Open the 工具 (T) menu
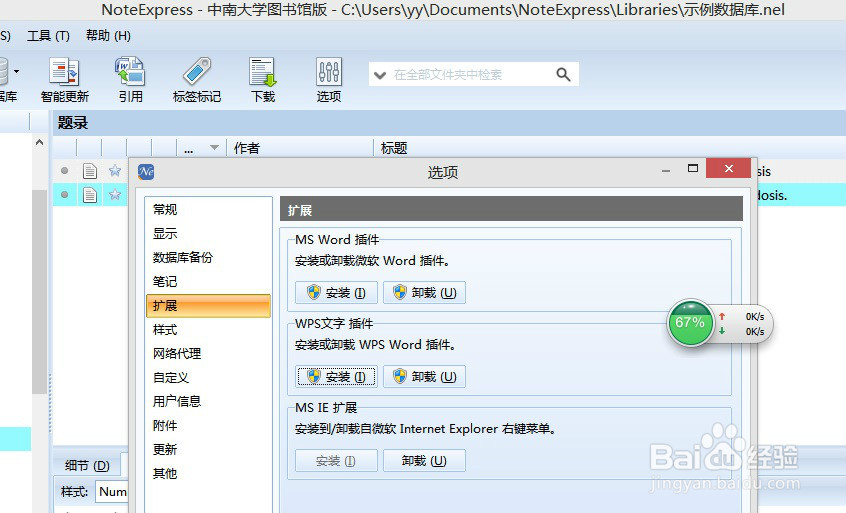The width and height of the screenshot is (846, 513). click(48, 36)
